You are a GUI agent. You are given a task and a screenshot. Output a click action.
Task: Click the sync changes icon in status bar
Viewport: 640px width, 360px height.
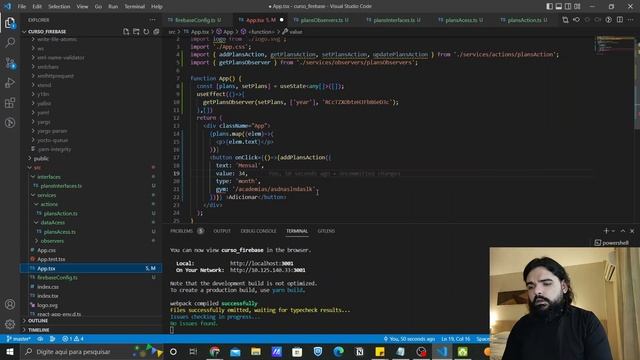click(x=40, y=339)
